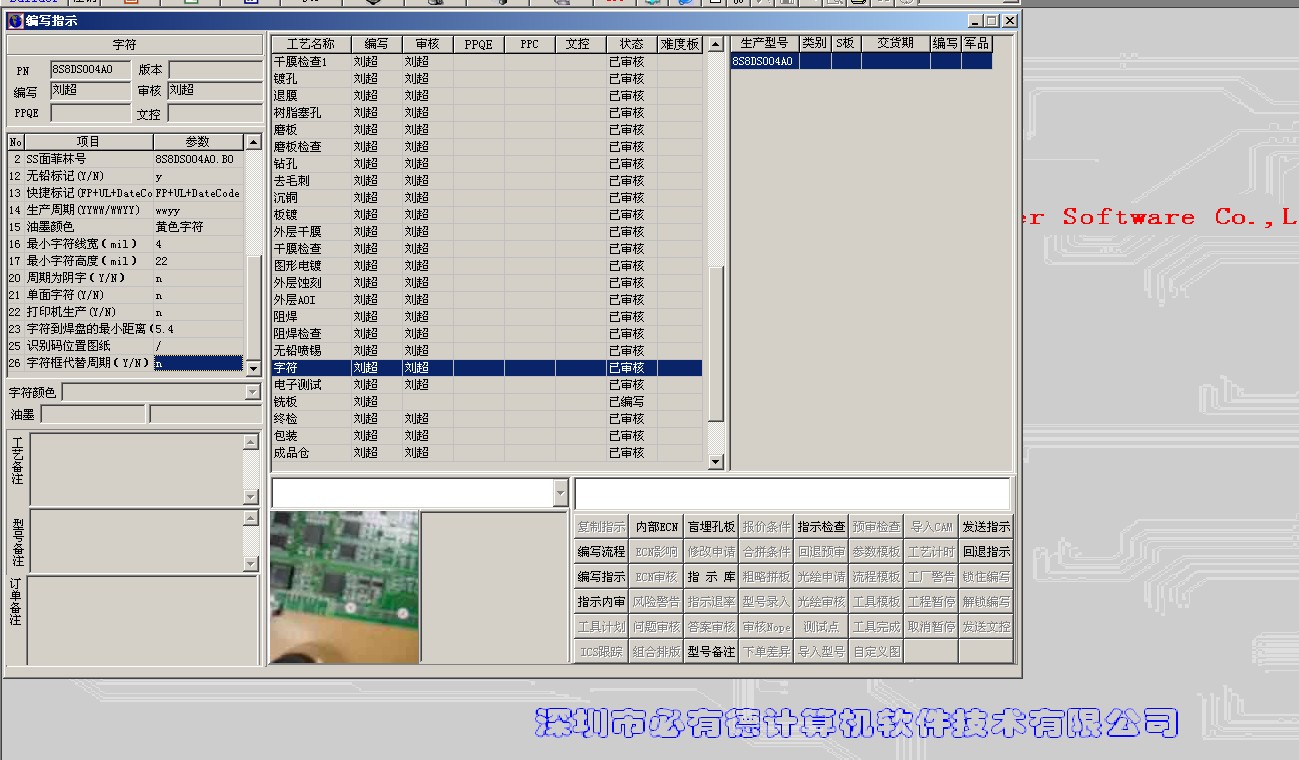Click inside the 订单备注 text area

click(142, 620)
